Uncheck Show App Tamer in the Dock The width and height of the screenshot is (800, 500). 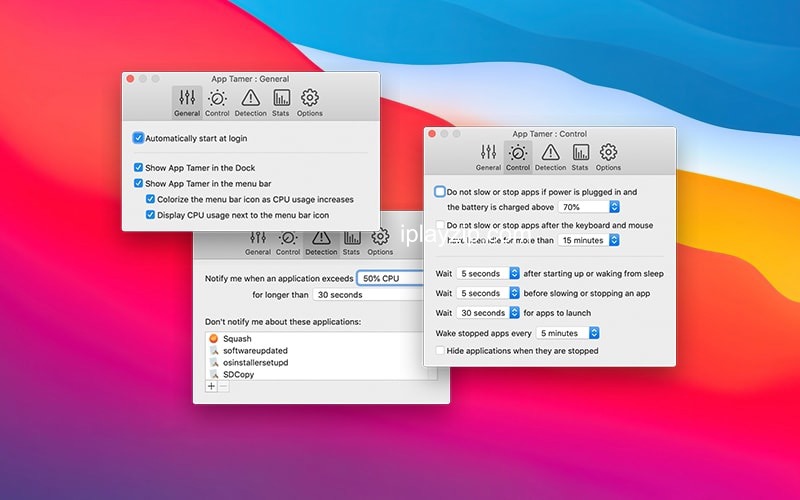tap(139, 168)
